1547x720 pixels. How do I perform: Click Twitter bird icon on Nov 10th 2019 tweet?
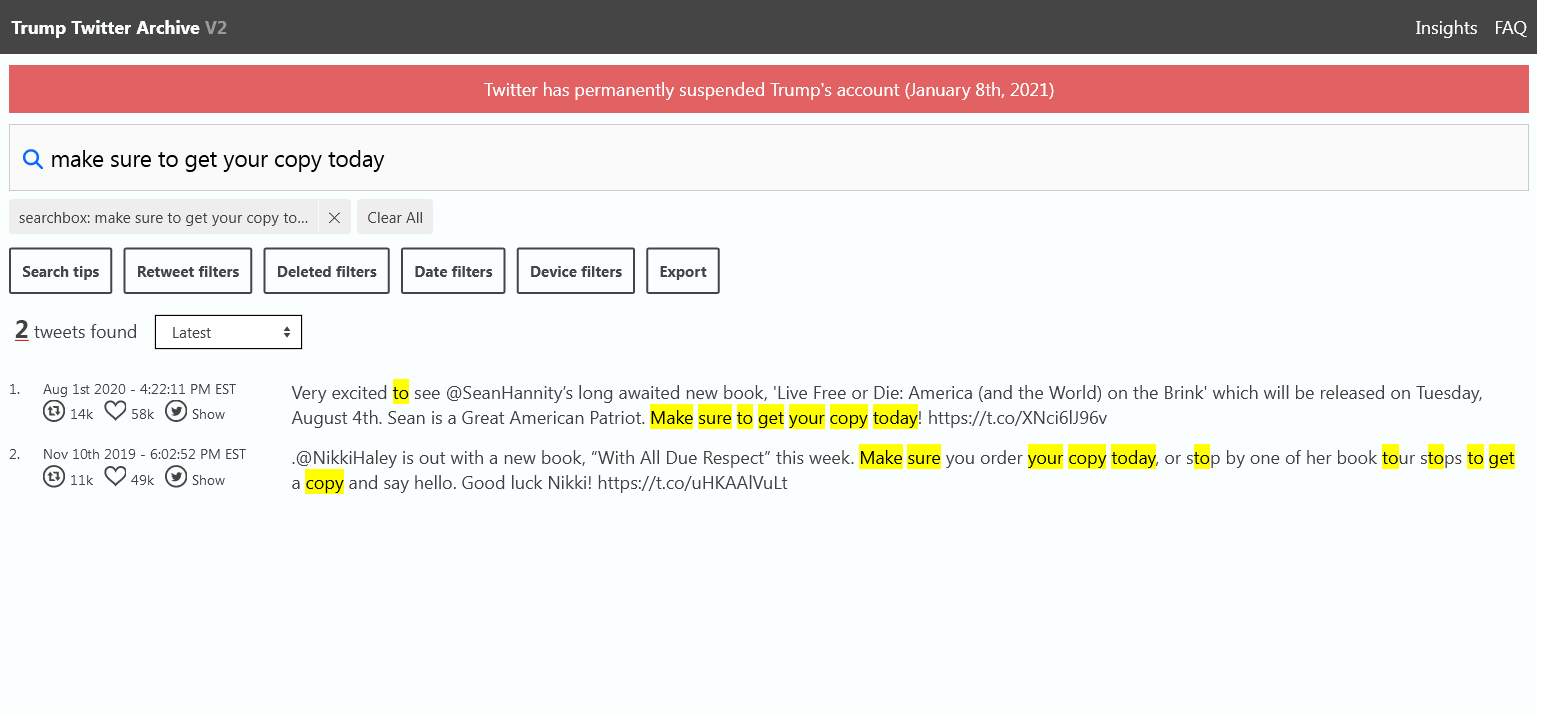[176, 478]
